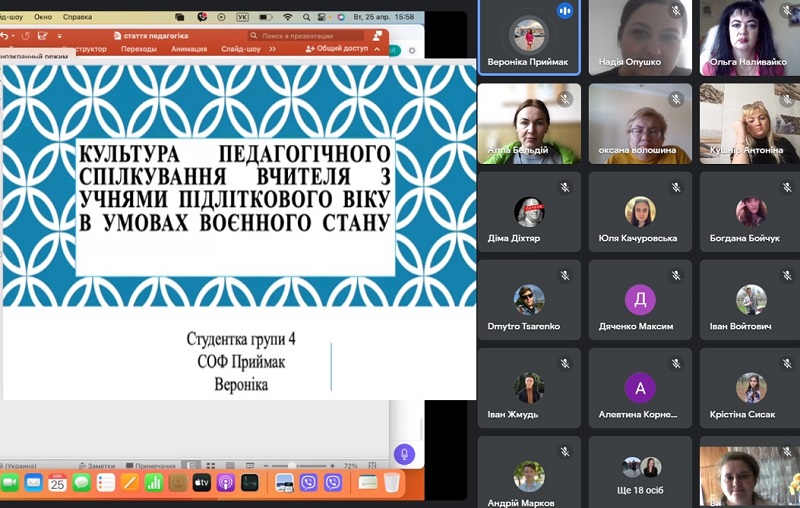Click Дяченко Максим's purple Д avatar
The height and width of the screenshot is (508, 800).
pyautogui.click(x=640, y=300)
